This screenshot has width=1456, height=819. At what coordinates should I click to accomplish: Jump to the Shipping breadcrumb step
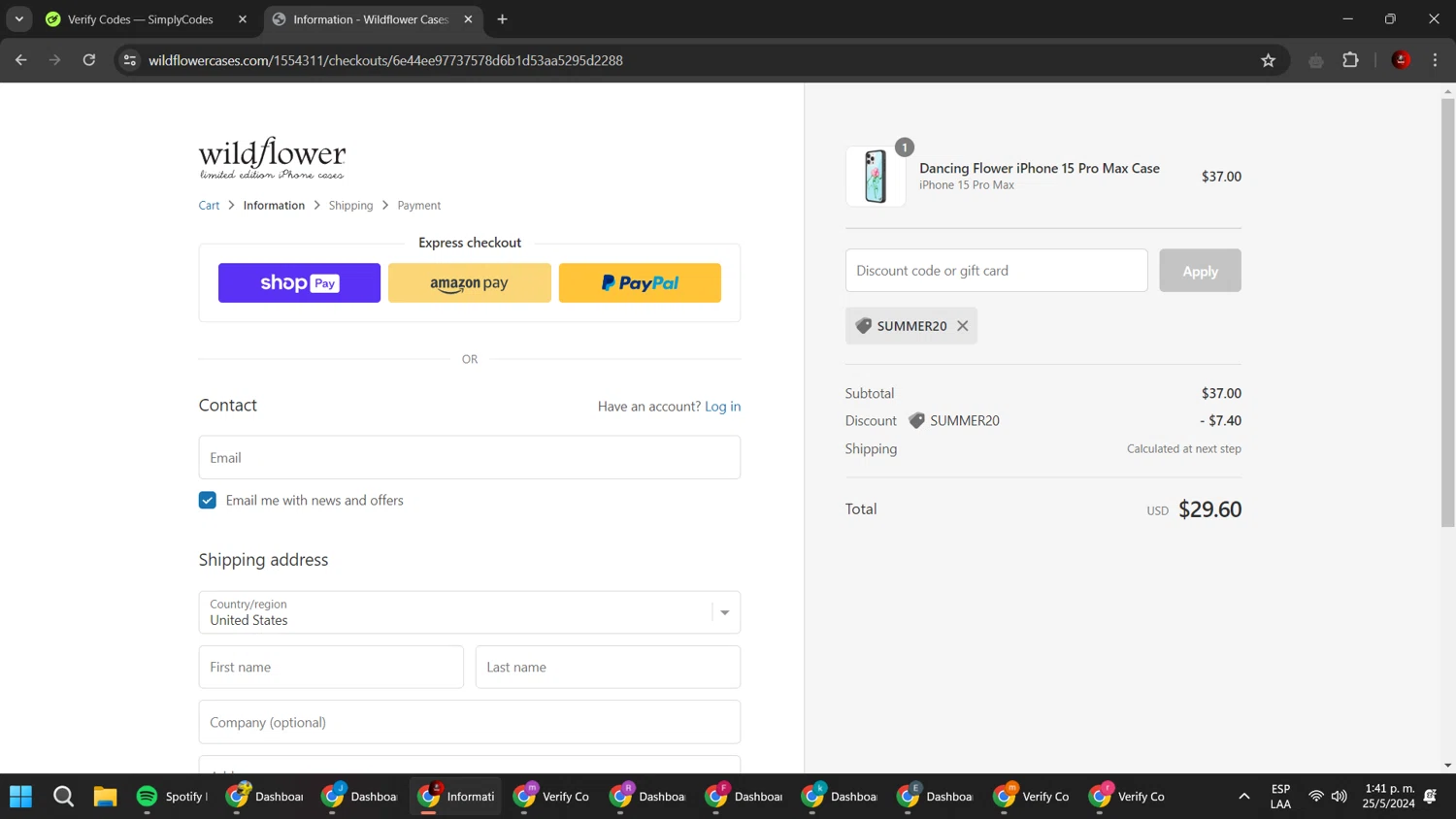pyautogui.click(x=350, y=206)
